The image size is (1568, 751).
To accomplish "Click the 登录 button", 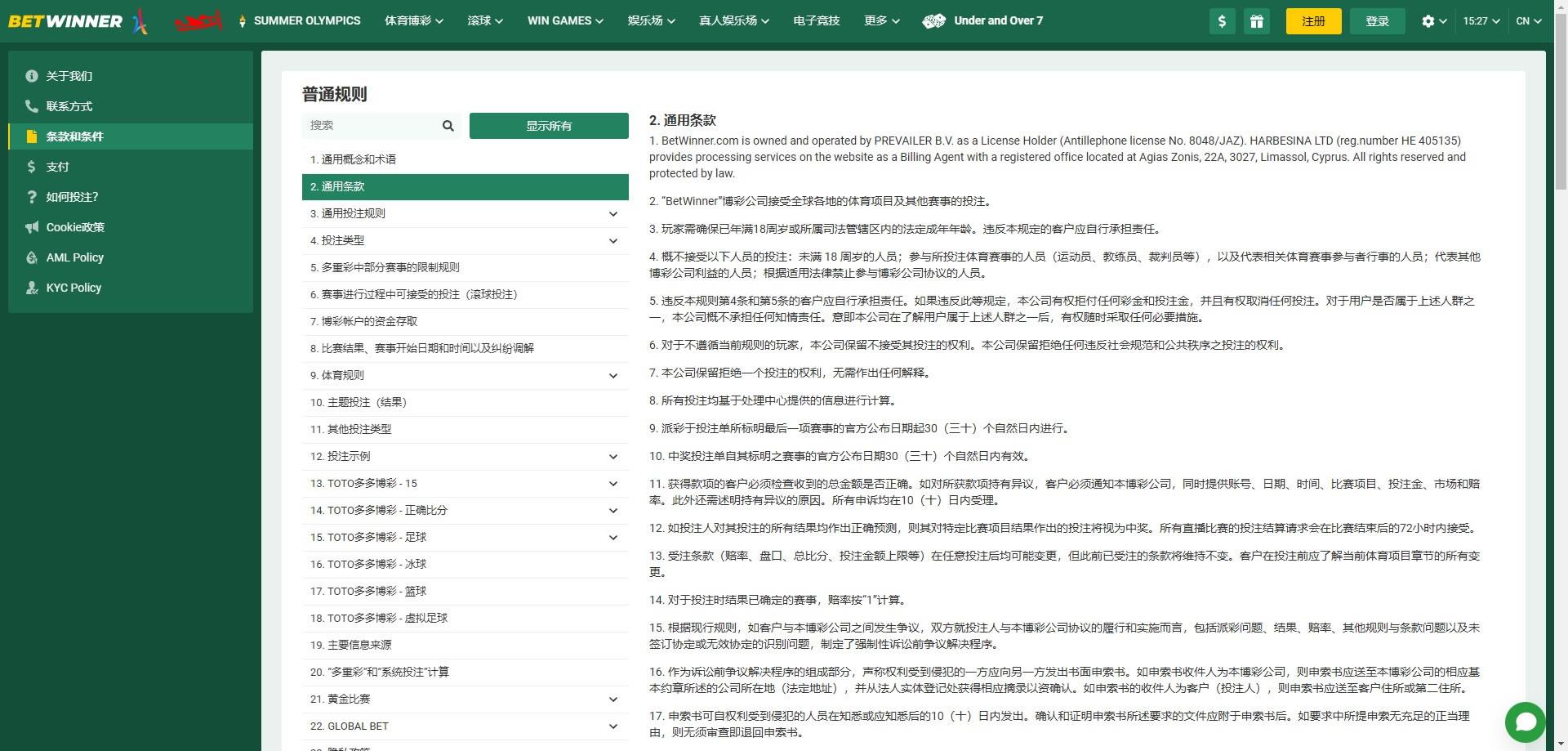I will click(1378, 21).
